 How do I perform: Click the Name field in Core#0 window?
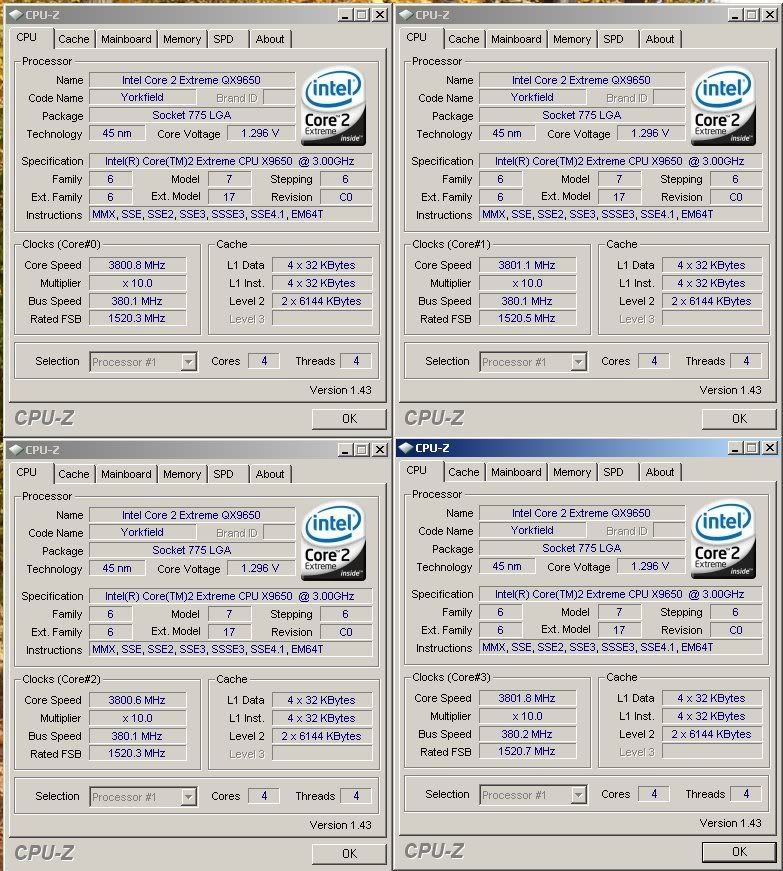[x=192, y=81]
